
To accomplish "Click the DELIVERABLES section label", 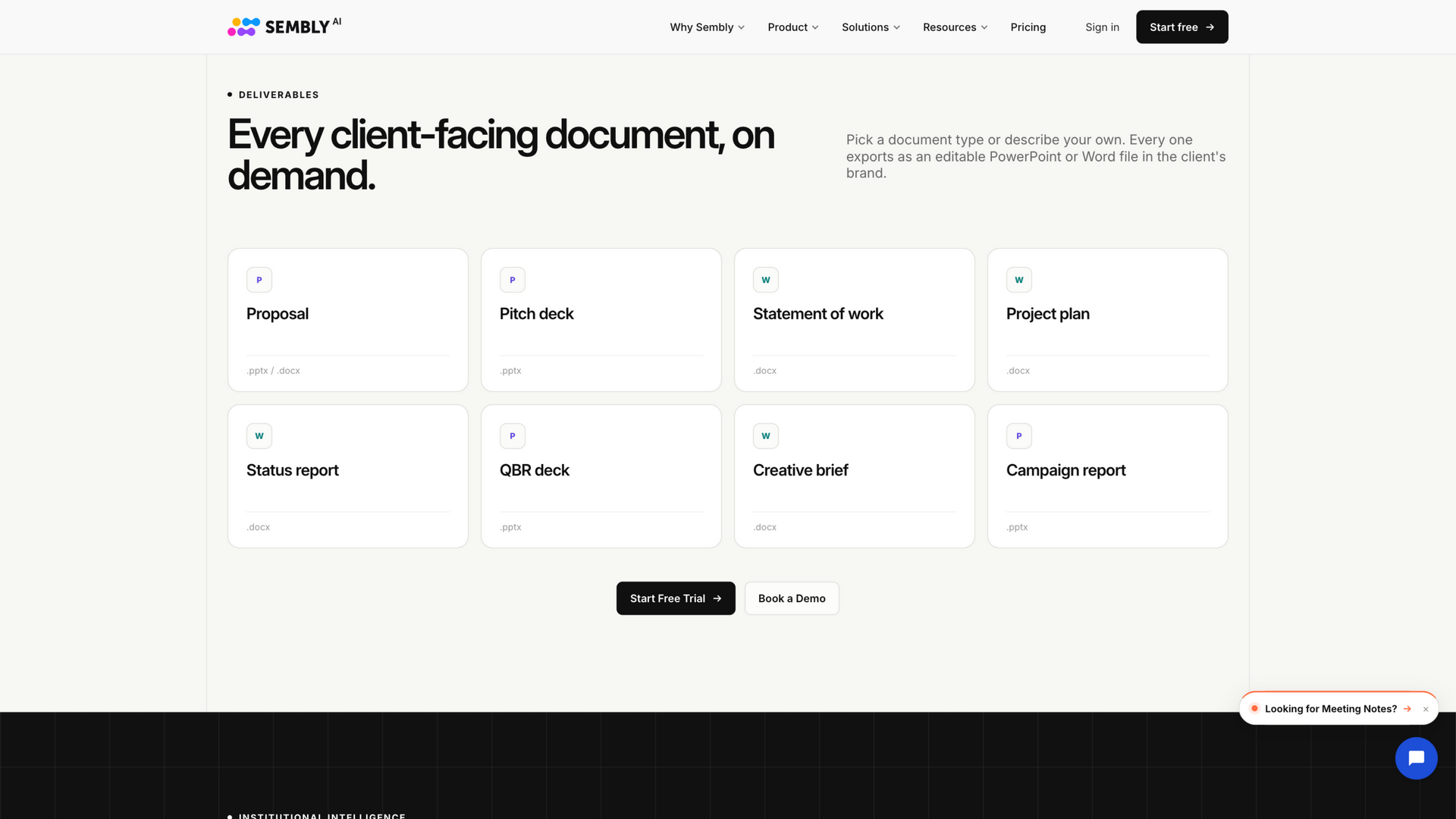I will 278,95.
